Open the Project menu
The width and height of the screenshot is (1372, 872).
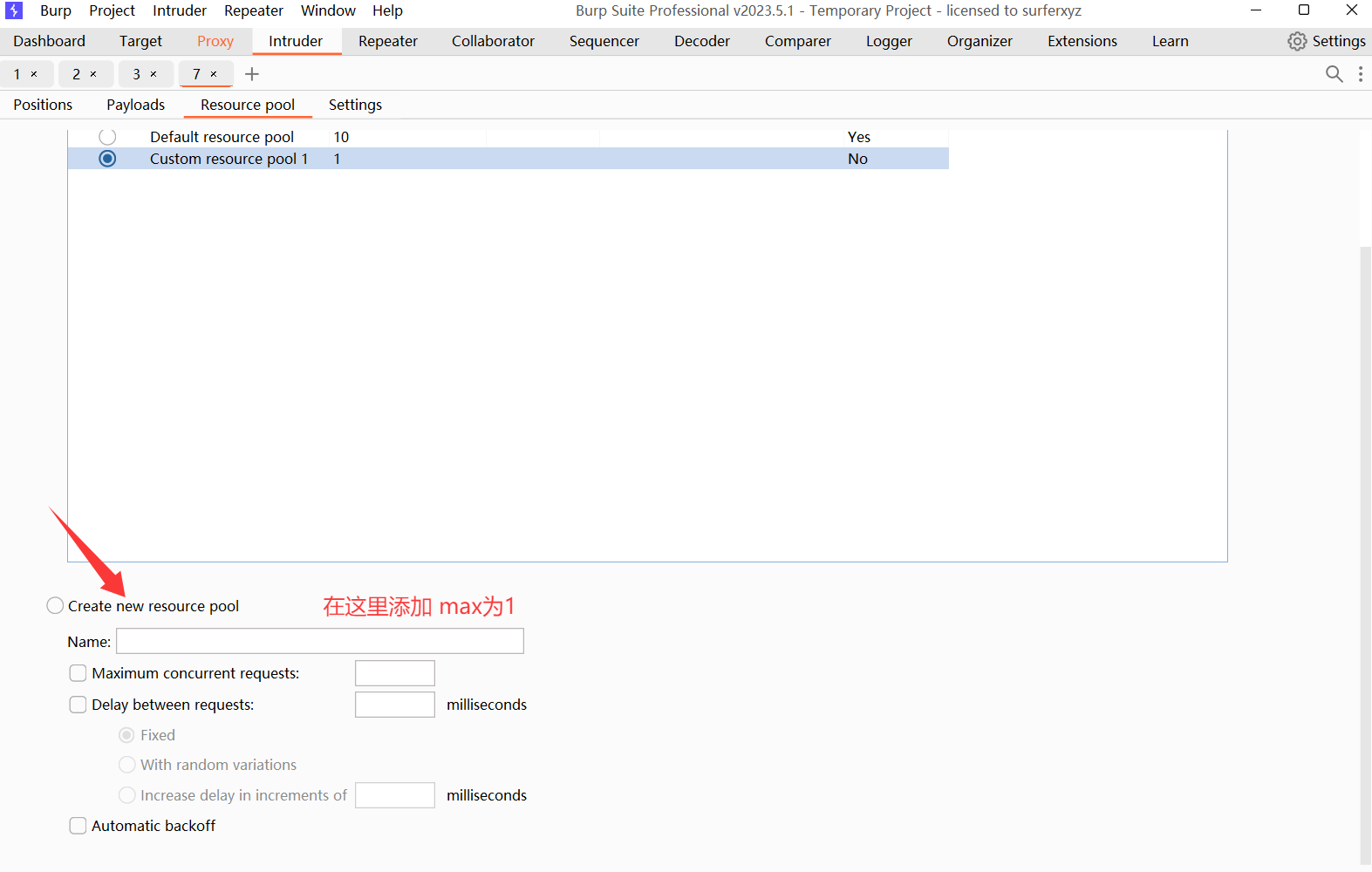(x=112, y=10)
